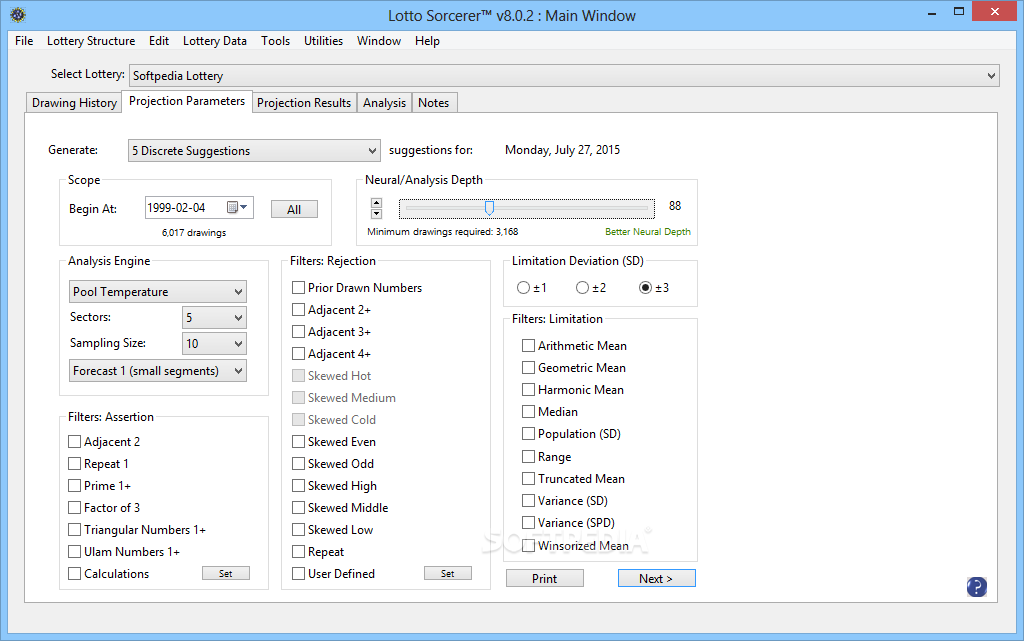Screen dimensions: 1024x641
Task: Switch to the Projection Results tab
Action: click(x=304, y=102)
